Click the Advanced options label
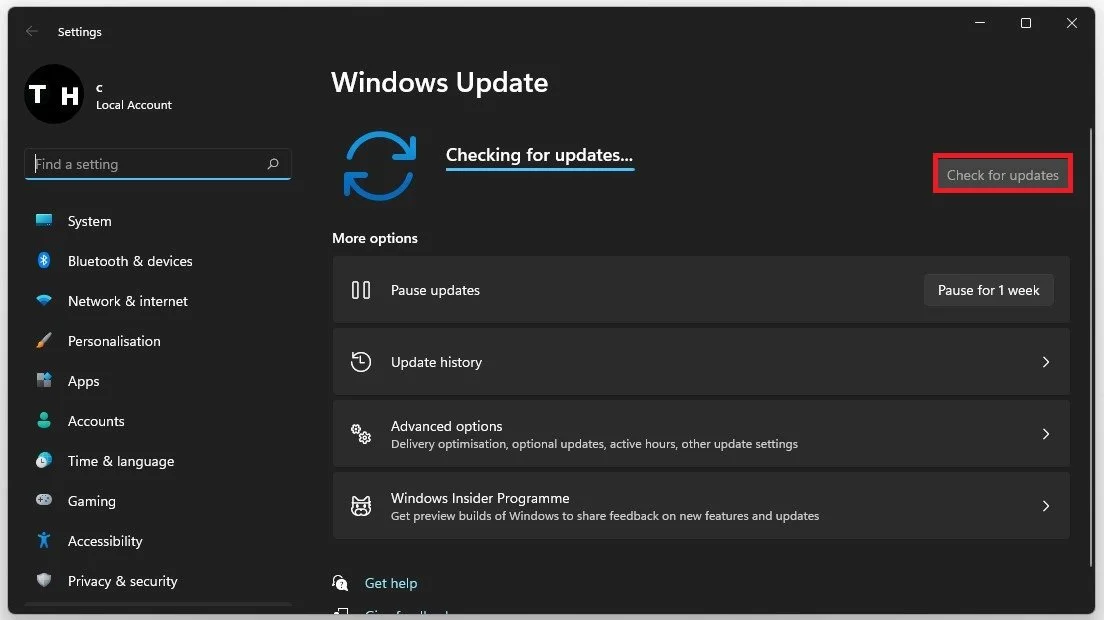Viewport: 1104px width, 620px height. (446, 426)
